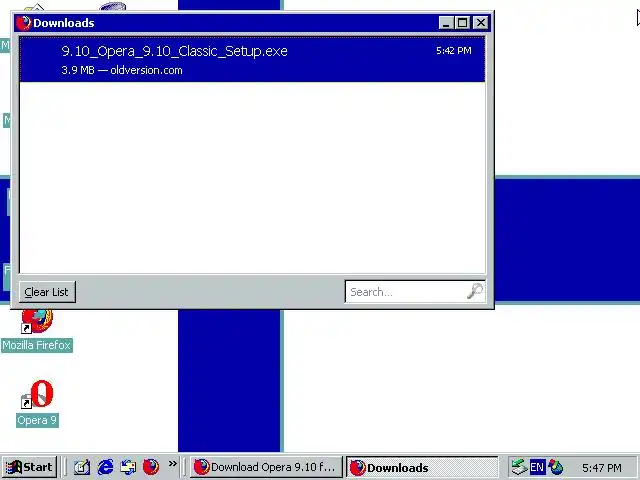
Task: Expand hidden Quick Launch items chevron
Action: 173,464
